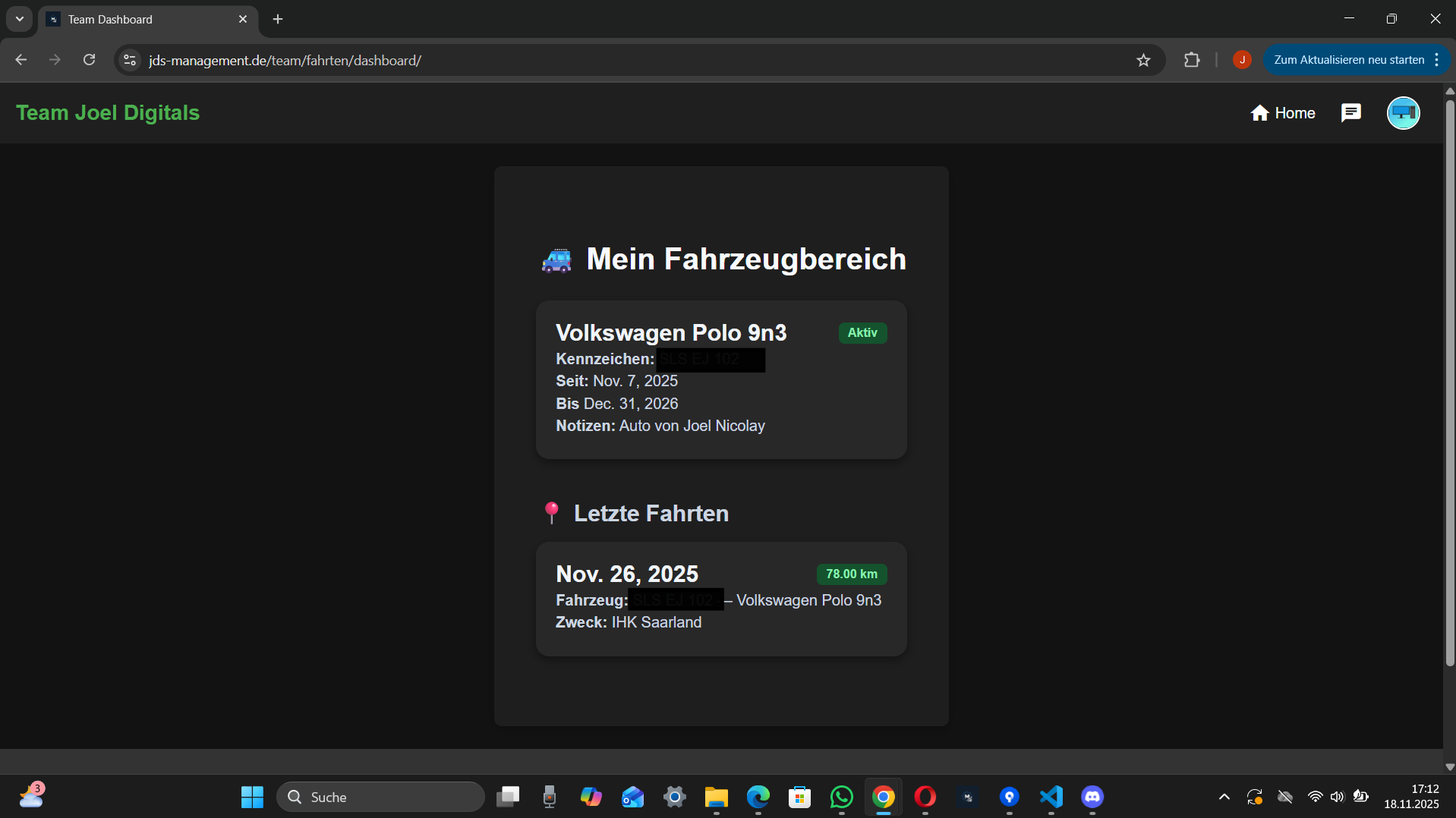Launch Visual Studio Code from the taskbar
The height and width of the screenshot is (818, 1456).
point(1050,797)
